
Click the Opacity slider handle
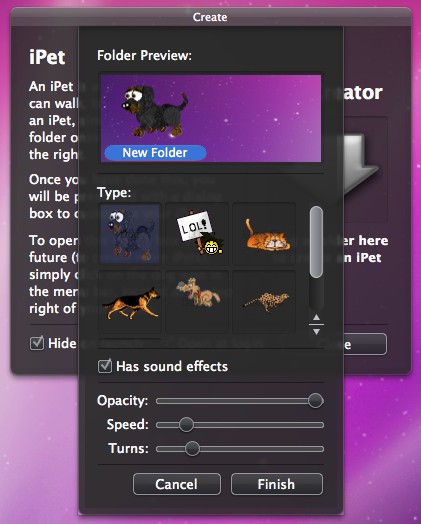pyautogui.click(x=315, y=401)
